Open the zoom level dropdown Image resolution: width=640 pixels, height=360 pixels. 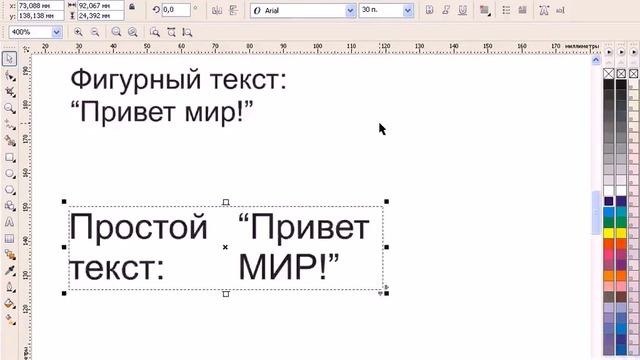click(57, 32)
